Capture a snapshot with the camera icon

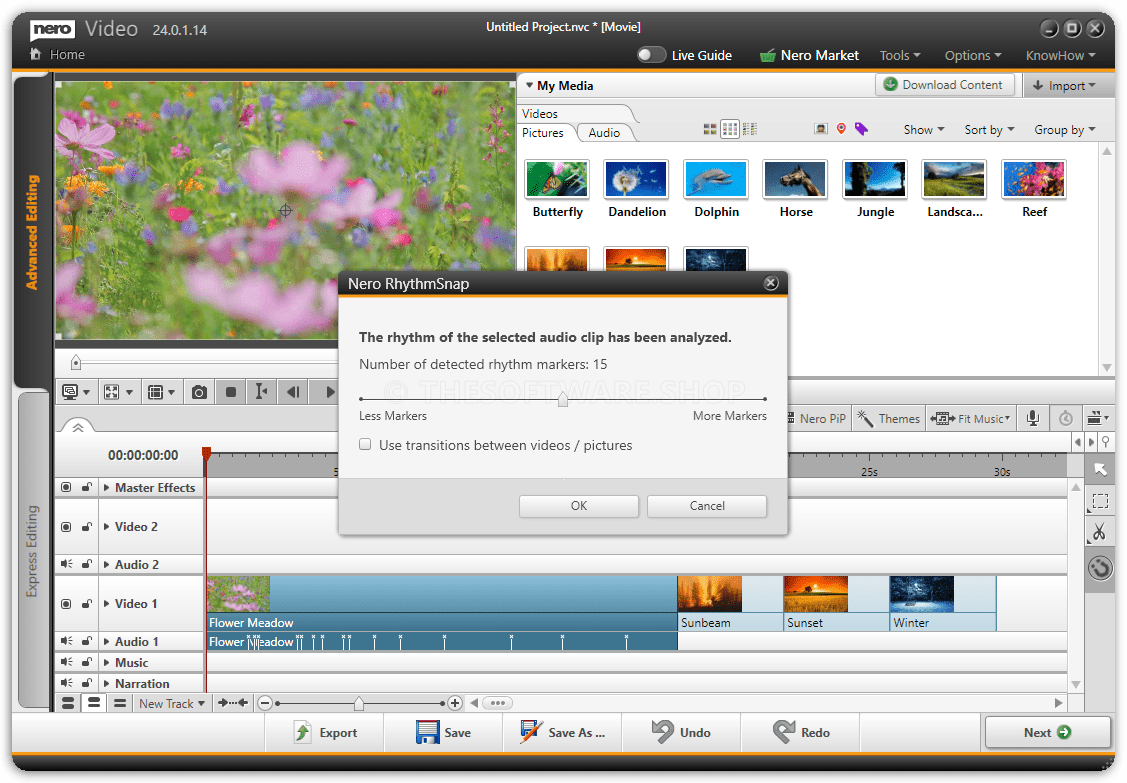199,392
